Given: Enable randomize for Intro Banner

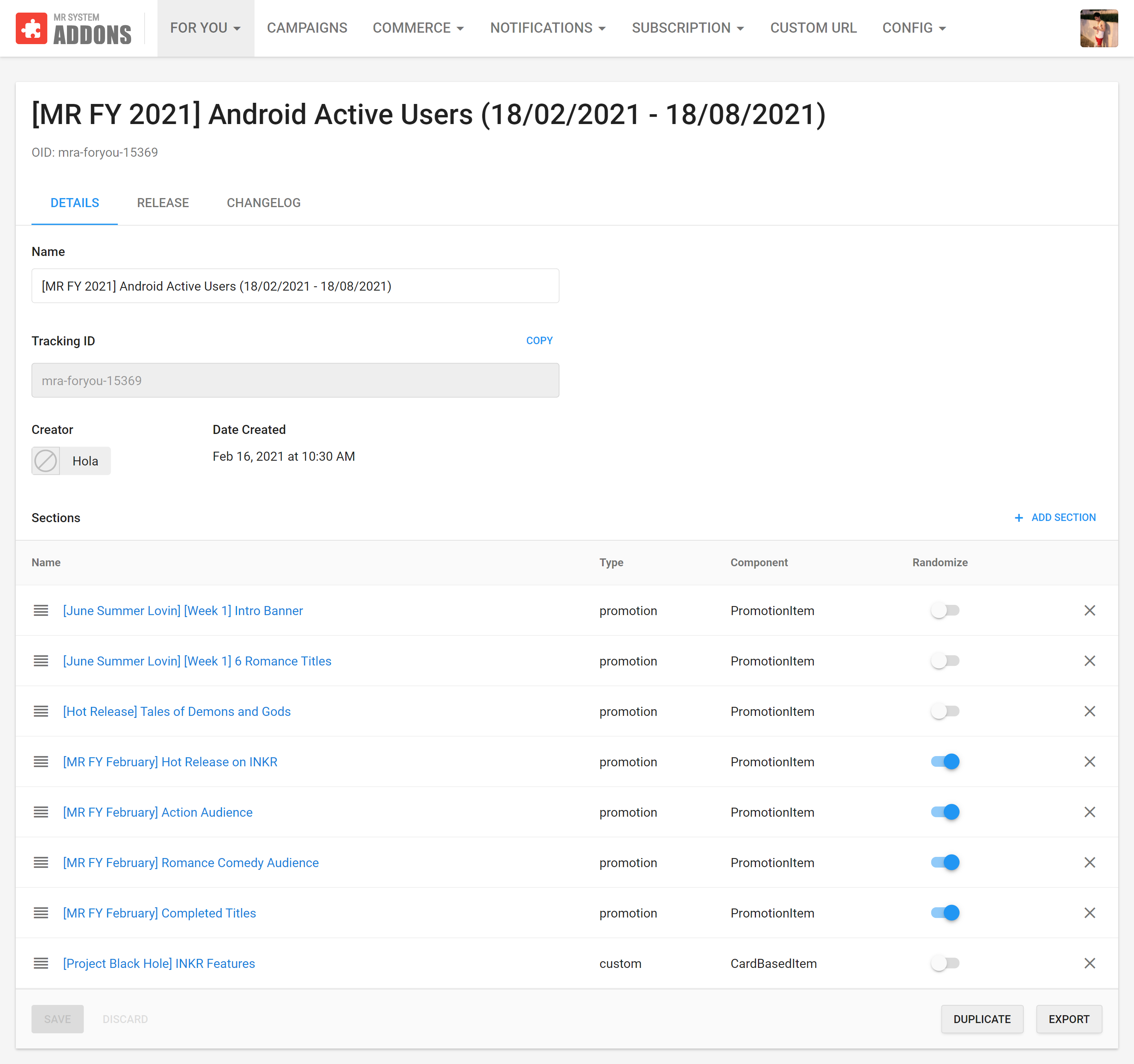Looking at the screenshot, I should tap(945, 610).
